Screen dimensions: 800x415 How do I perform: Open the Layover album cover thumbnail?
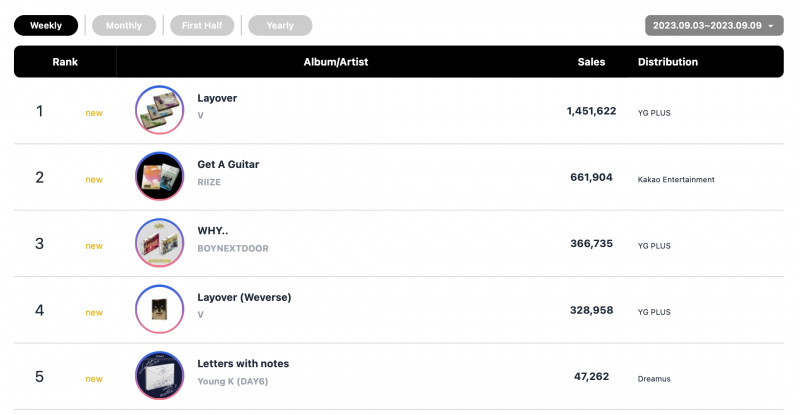click(159, 110)
